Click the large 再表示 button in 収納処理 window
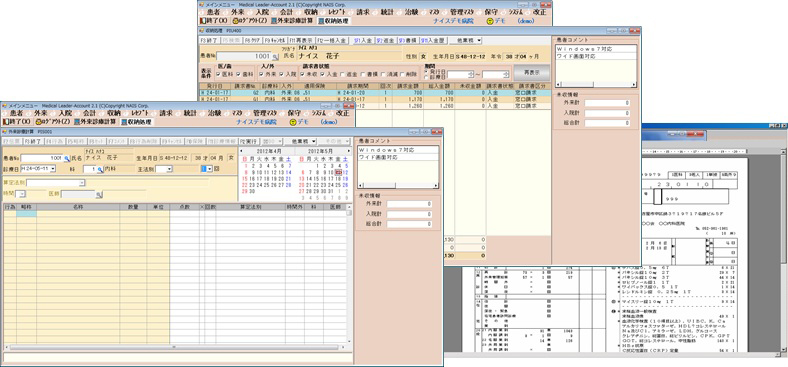788x367 pixels. (x=532, y=72)
